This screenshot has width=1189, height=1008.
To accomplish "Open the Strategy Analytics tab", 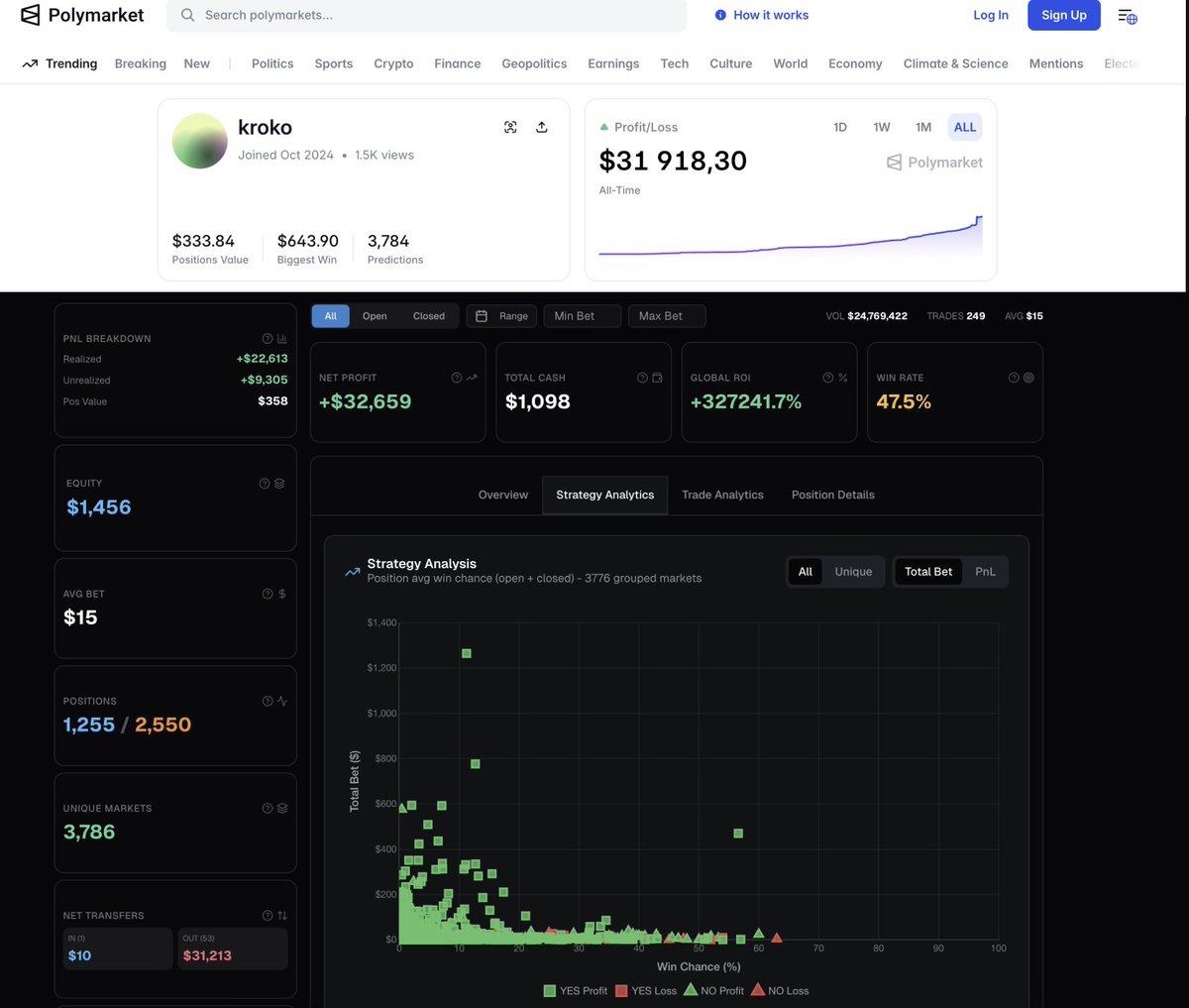I will [x=605, y=495].
